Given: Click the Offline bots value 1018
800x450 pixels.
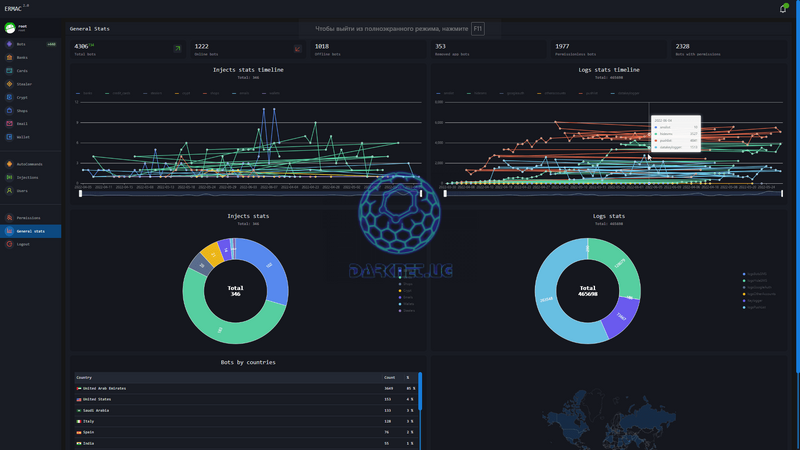Looking at the screenshot, I should [x=322, y=46].
